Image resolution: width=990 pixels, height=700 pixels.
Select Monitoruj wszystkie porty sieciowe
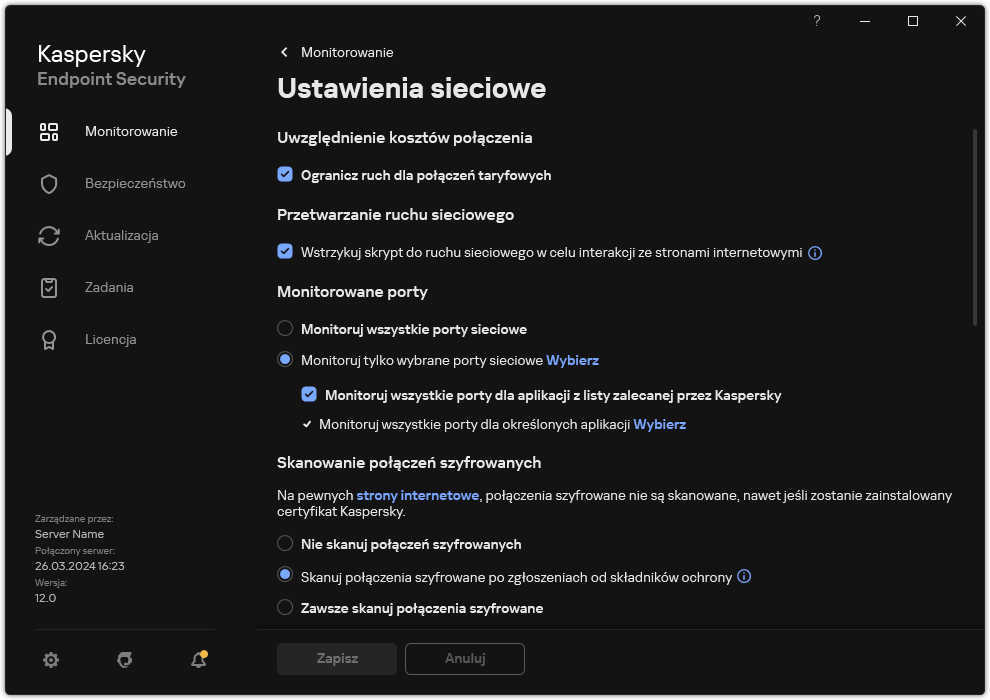coord(285,328)
